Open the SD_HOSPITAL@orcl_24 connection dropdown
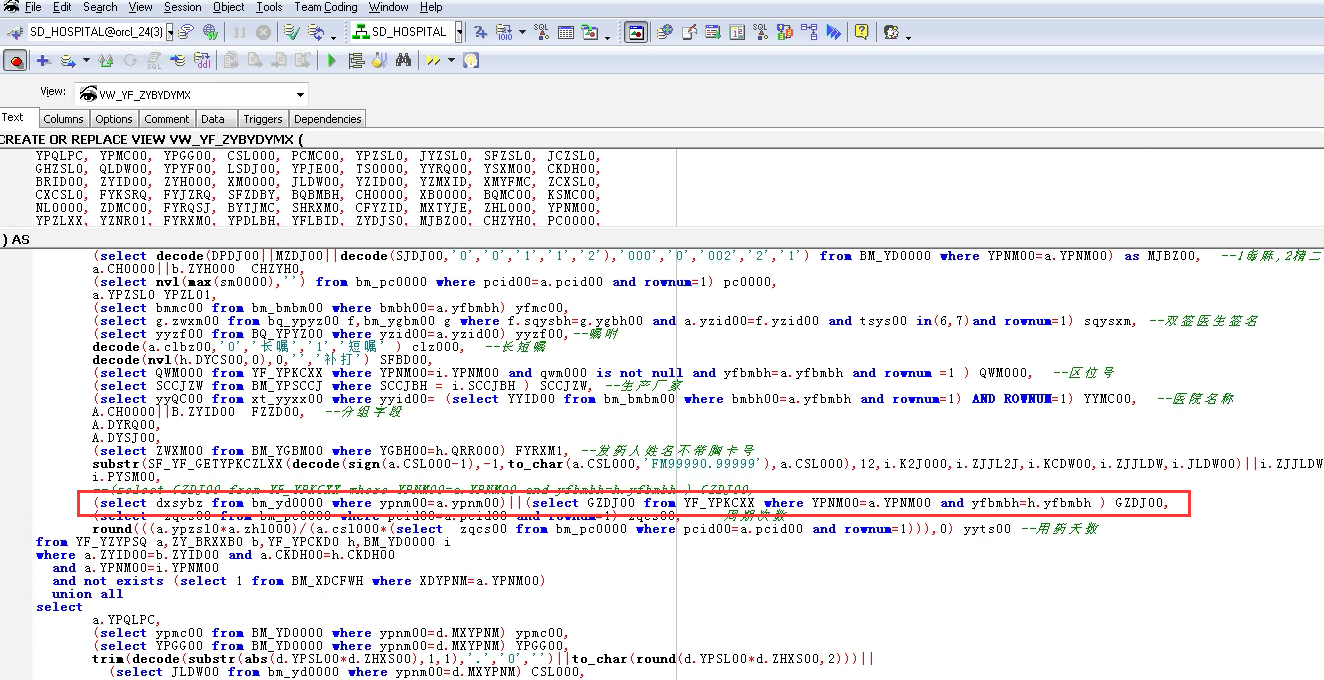 [170, 32]
